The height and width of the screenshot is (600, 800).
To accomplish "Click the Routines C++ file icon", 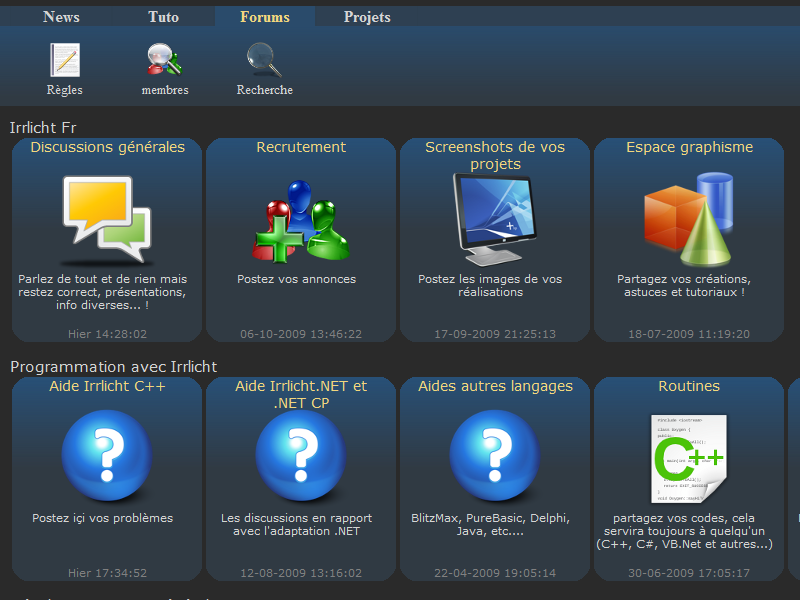I will (x=689, y=459).
